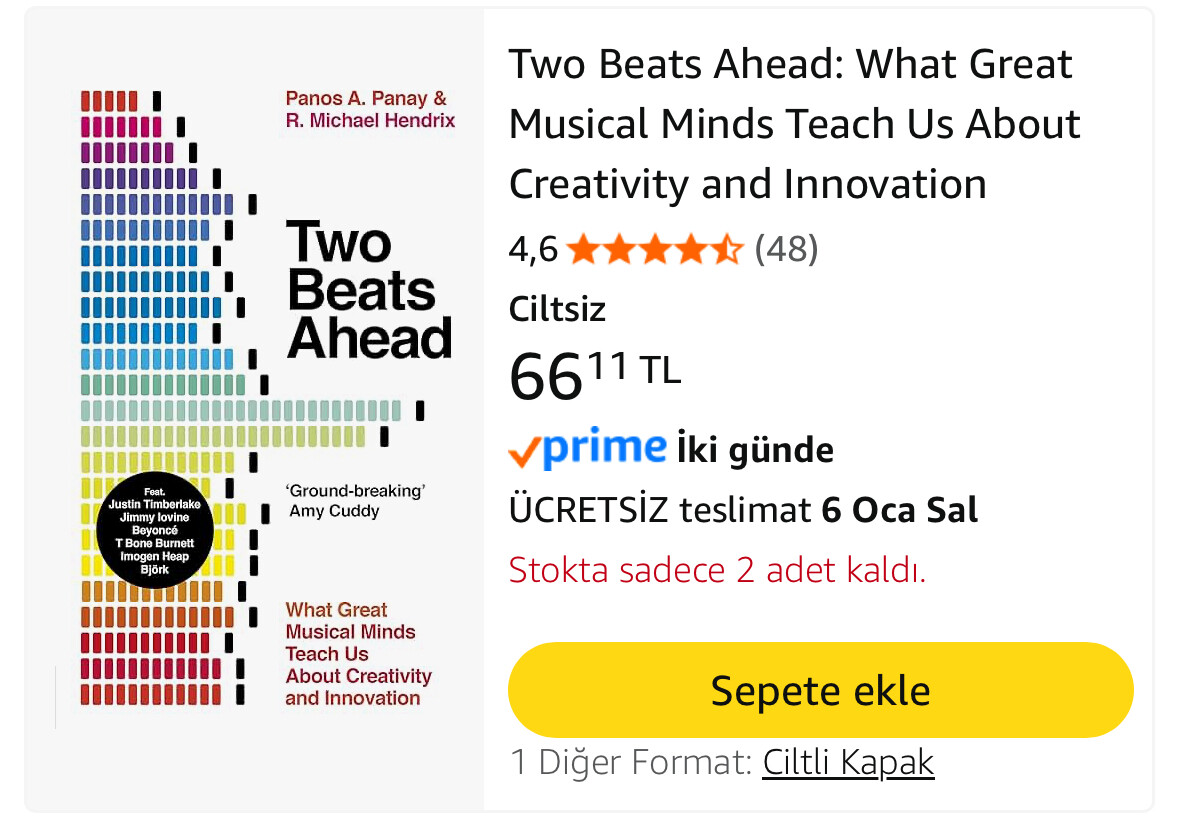Click the author names on the book cover
The image size is (1179, 823).
tap(369, 110)
